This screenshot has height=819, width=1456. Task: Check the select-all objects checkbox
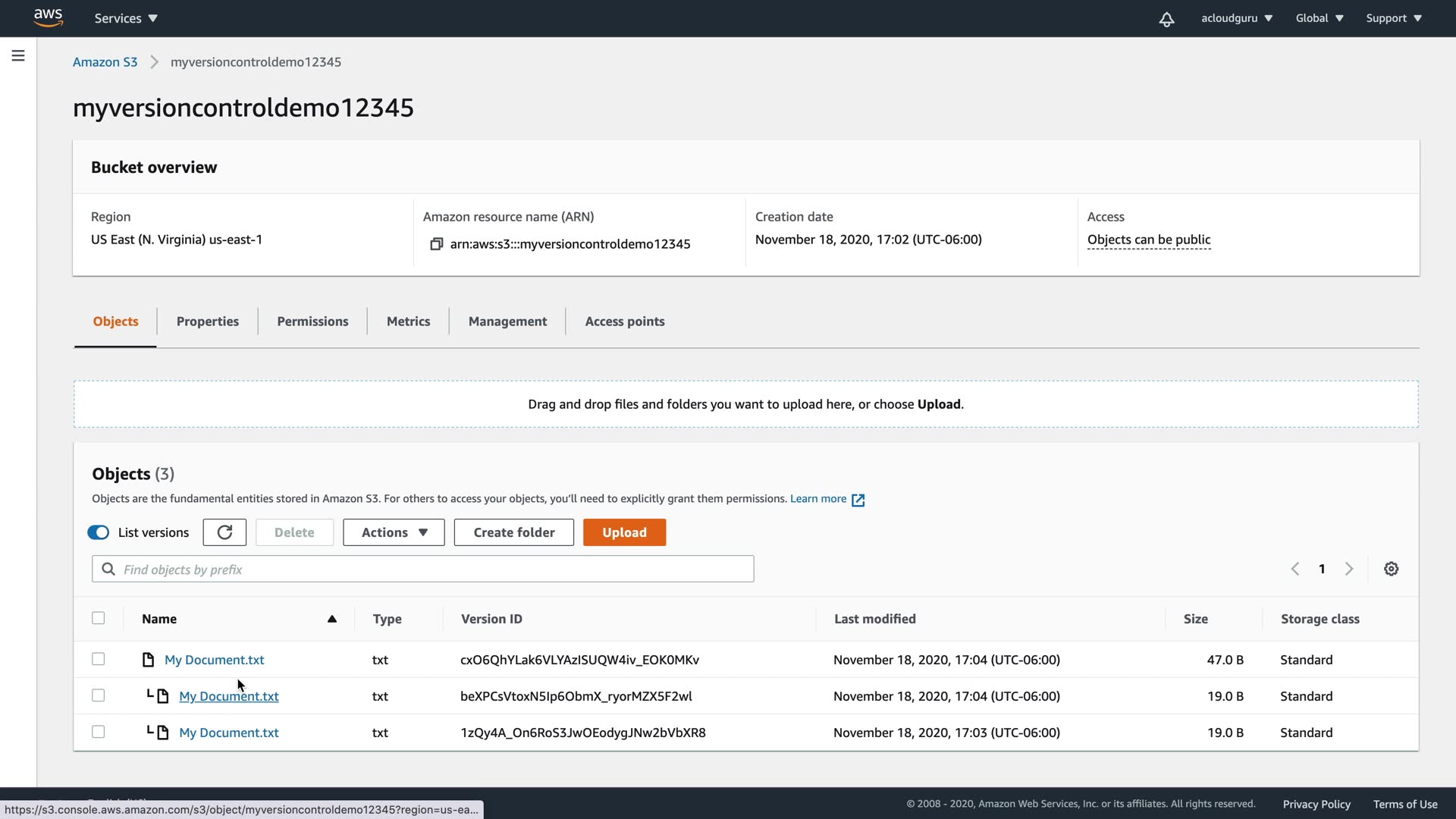[x=99, y=618]
